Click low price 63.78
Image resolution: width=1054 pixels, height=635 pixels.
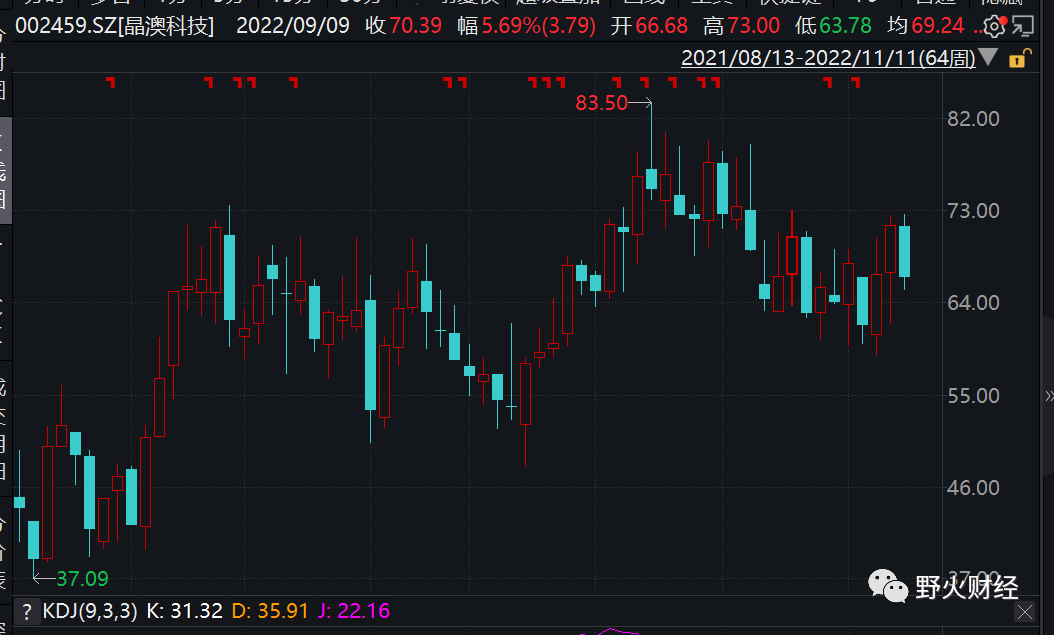(x=845, y=26)
